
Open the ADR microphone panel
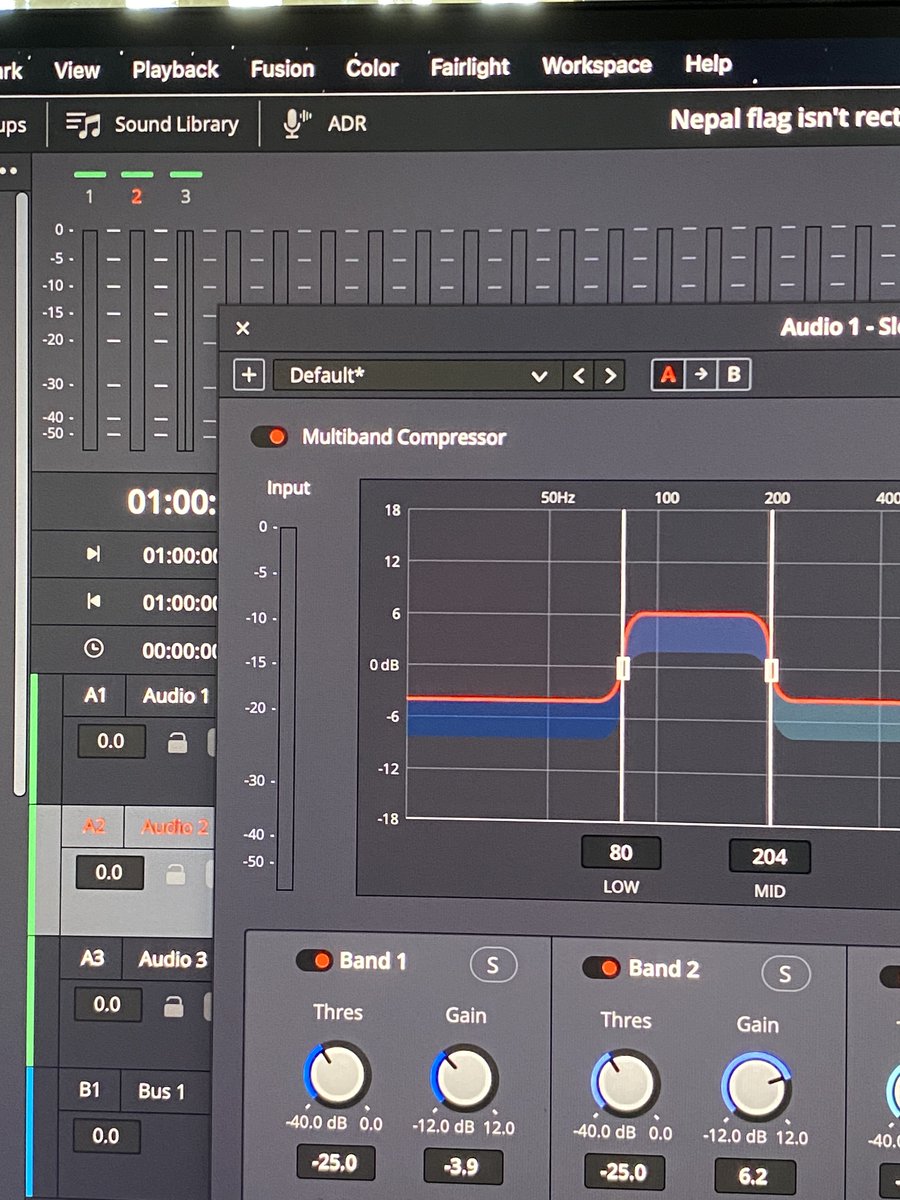[x=326, y=124]
